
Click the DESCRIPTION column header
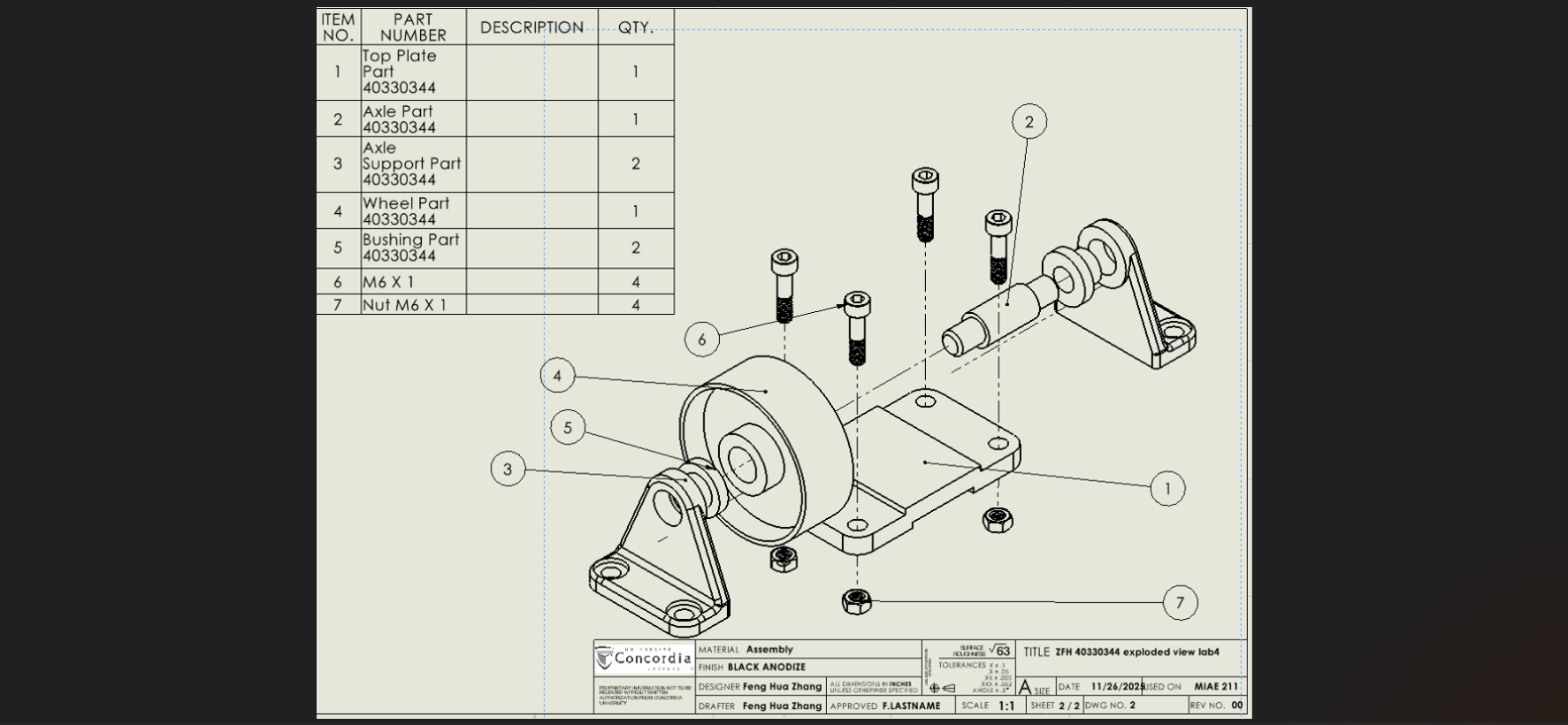[x=532, y=27]
